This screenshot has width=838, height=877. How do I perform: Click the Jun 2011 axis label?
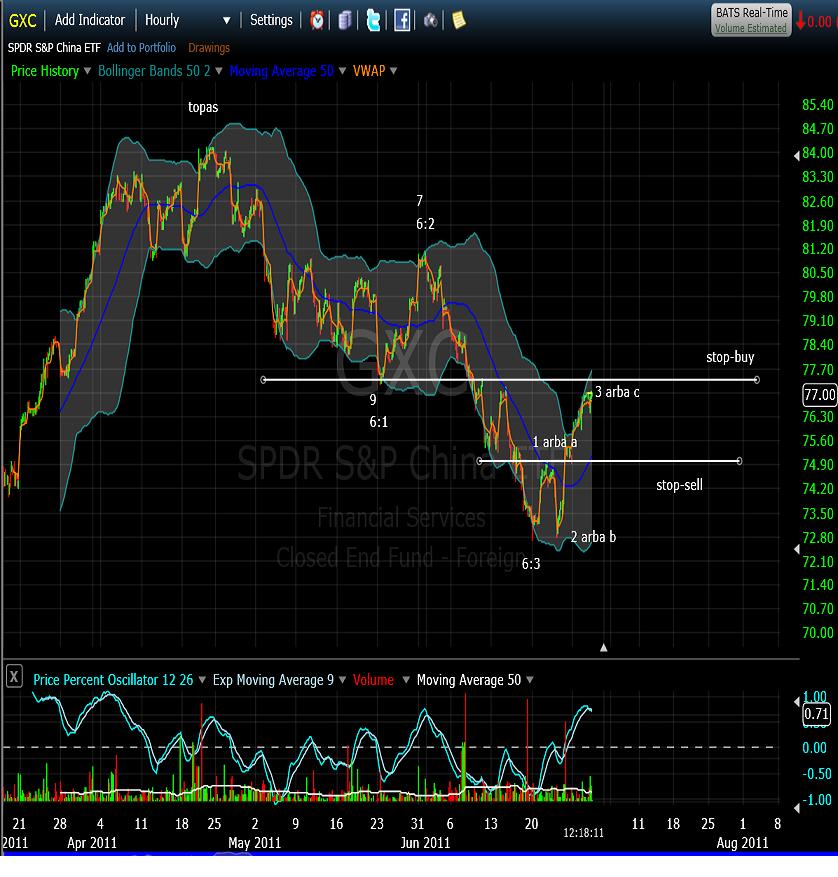tap(425, 843)
